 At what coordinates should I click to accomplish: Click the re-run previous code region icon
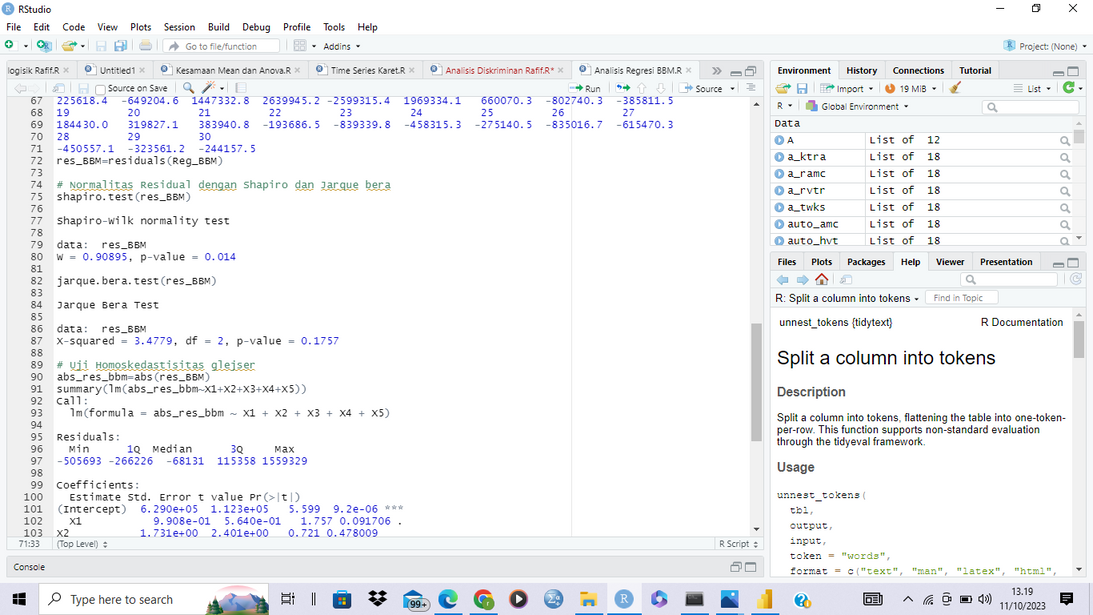click(624, 88)
